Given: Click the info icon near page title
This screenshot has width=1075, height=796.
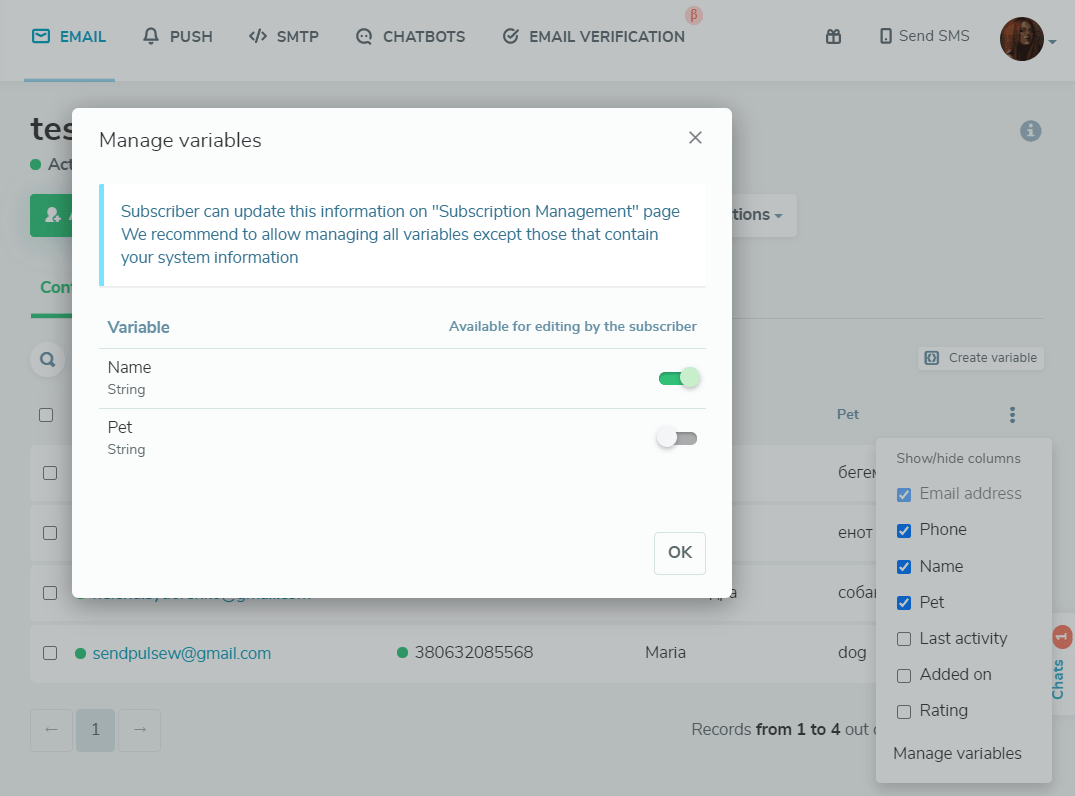Looking at the screenshot, I should click(x=1031, y=131).
